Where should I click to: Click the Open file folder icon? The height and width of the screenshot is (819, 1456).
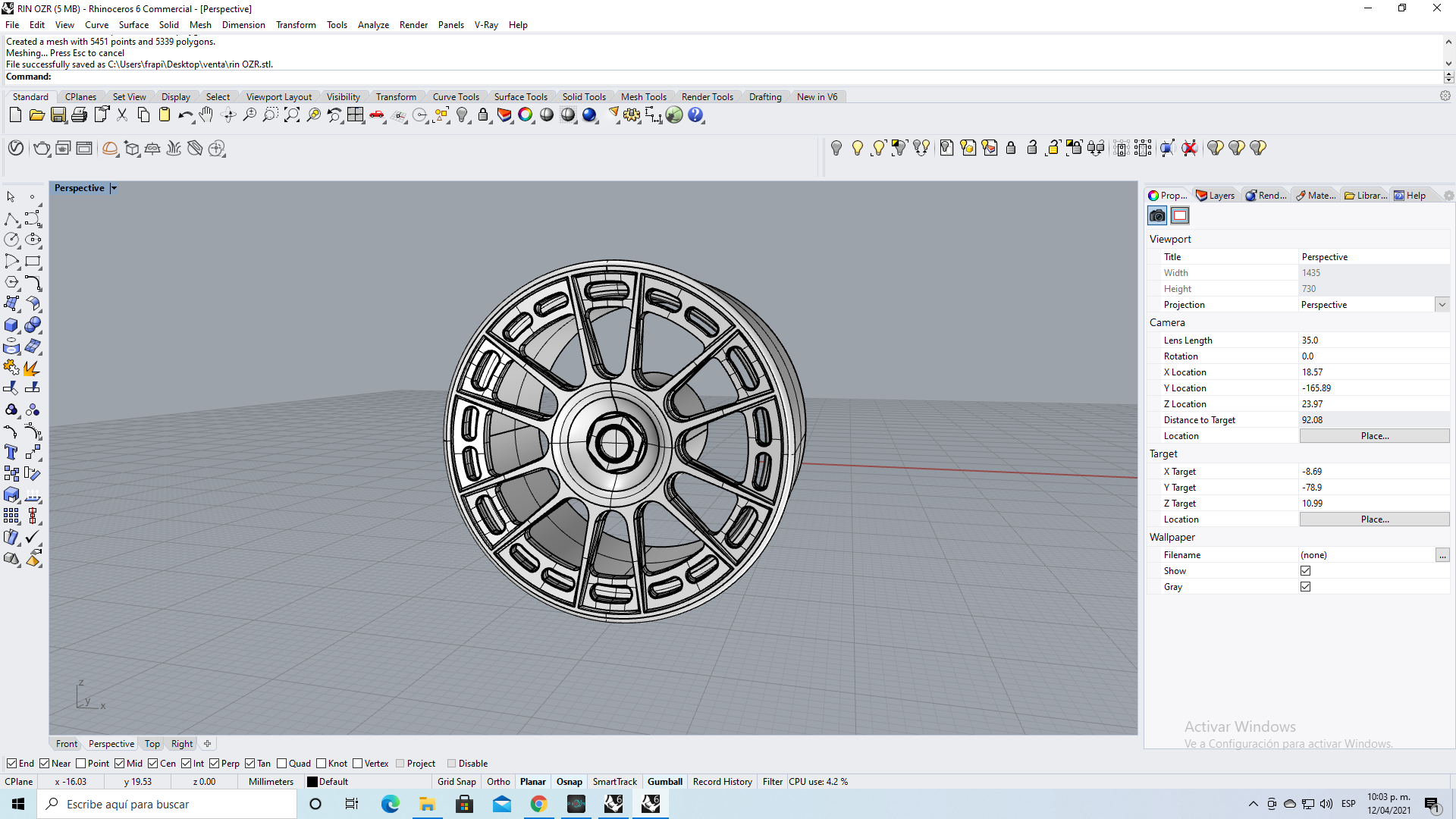pos(36,115)
